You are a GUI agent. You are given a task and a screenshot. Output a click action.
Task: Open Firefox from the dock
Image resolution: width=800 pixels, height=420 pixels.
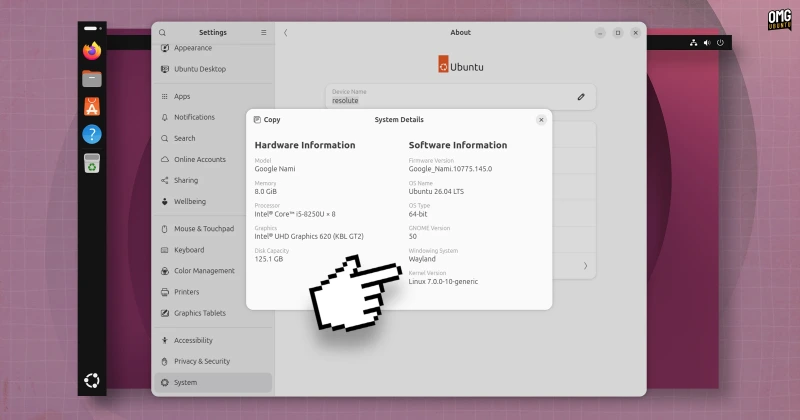pyautogui.click(x=92, y=50)
